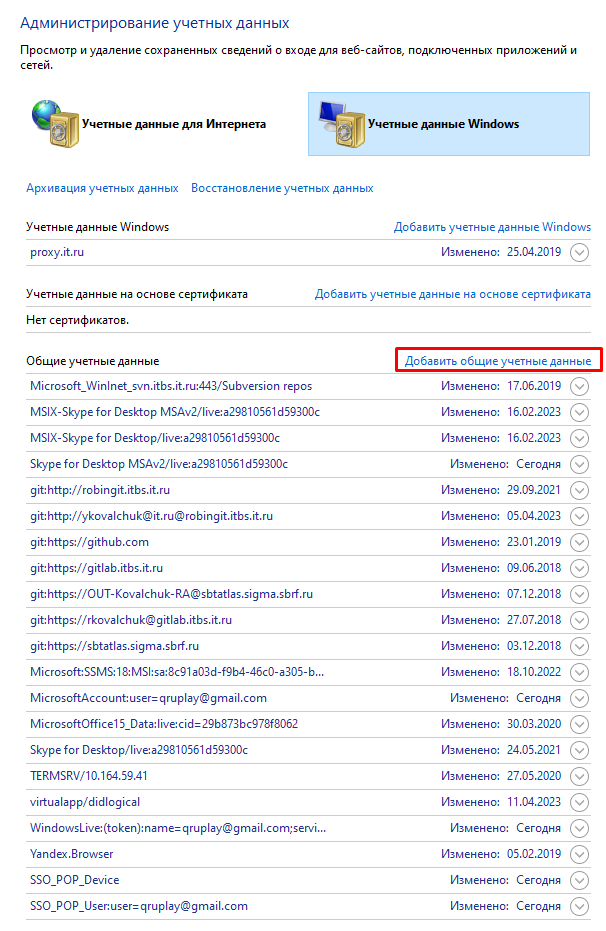The height and width of the screenshot is (931, 606).
Task: Open git:https://OUT-Kovalchuk-RA@sbtatlas.sigma.sbrf.ru entry
Action: 172,594
